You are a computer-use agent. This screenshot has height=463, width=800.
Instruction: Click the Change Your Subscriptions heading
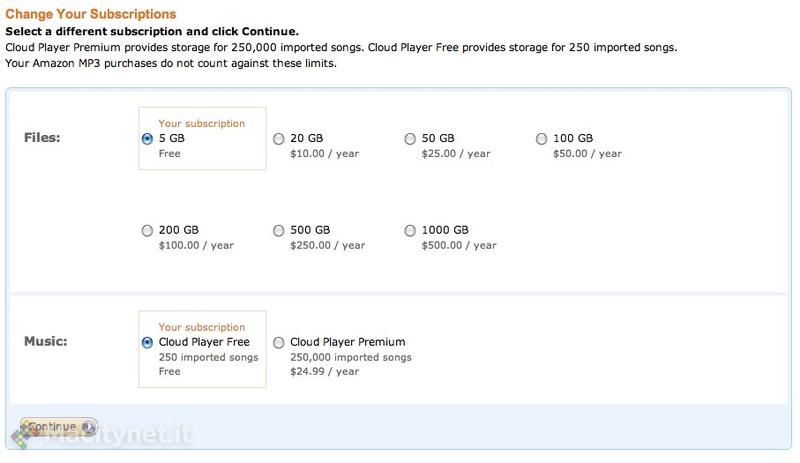[91, 14]
